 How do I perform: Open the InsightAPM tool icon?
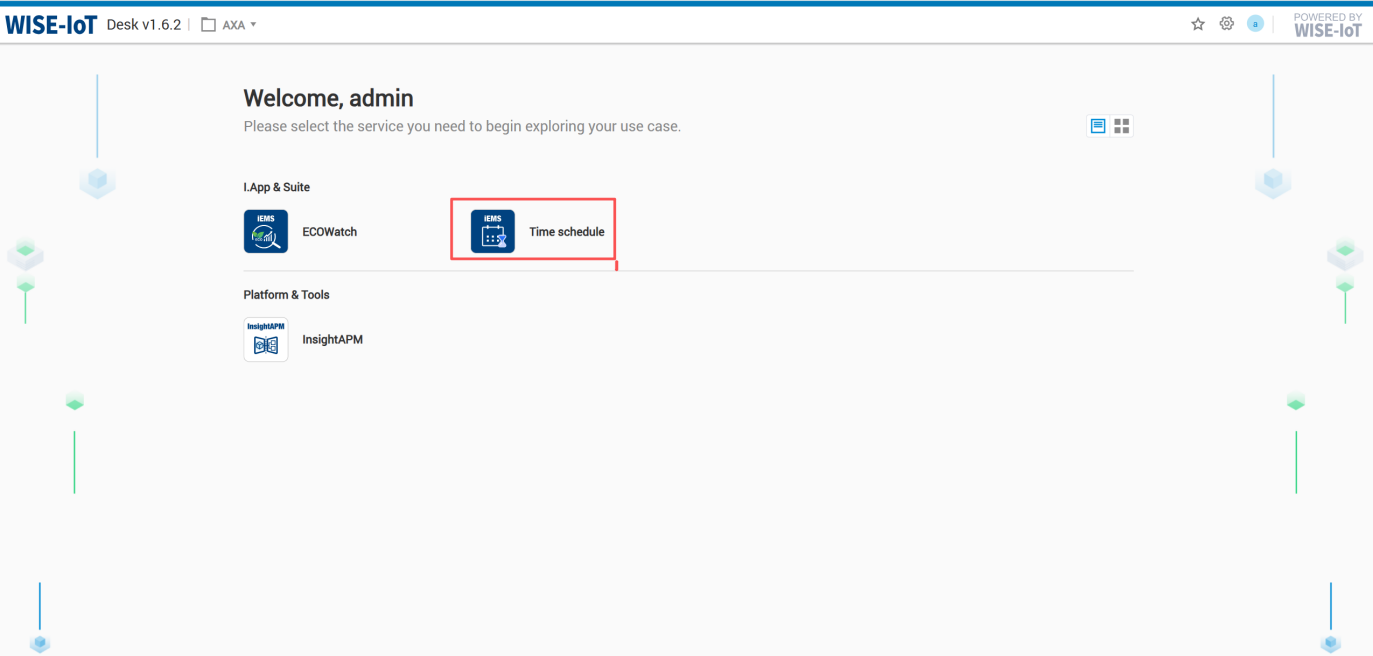pyautogui.click(x=265, y=339)
